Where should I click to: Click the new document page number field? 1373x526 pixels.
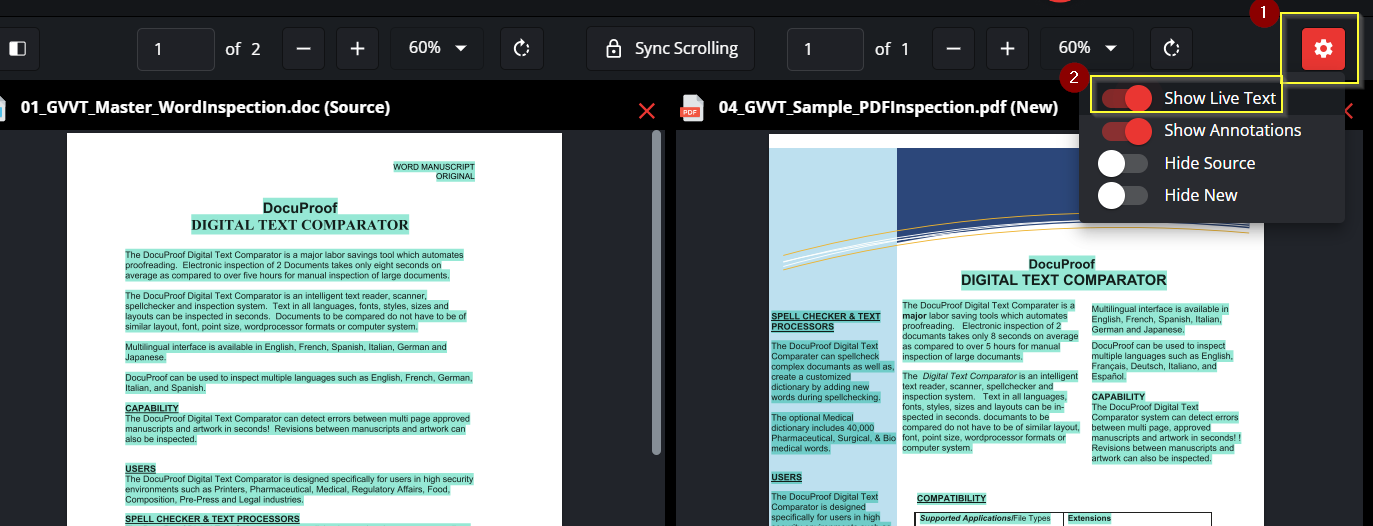[x=825, y=49]
